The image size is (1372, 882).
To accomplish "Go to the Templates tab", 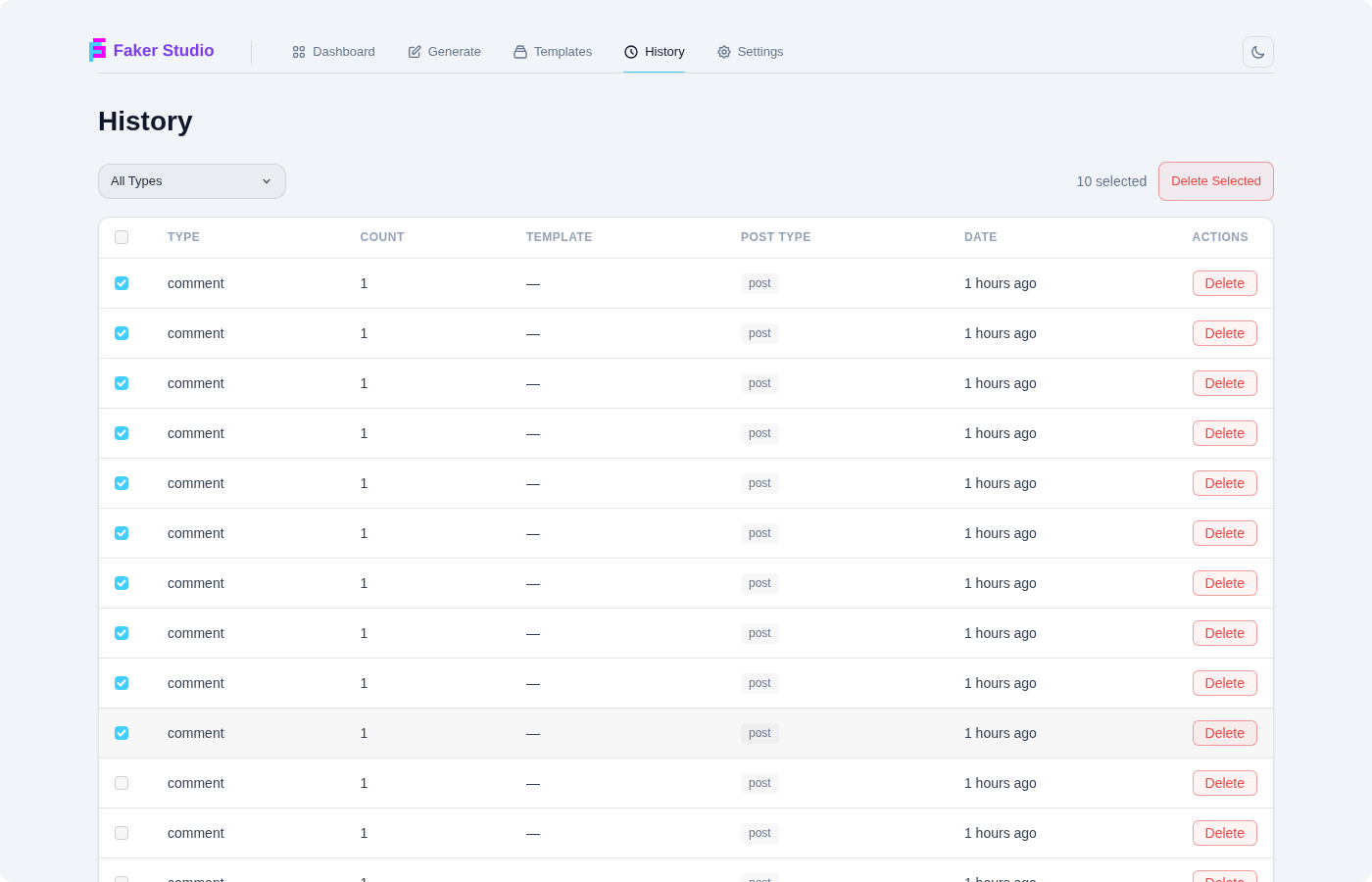I will [553, 52].
